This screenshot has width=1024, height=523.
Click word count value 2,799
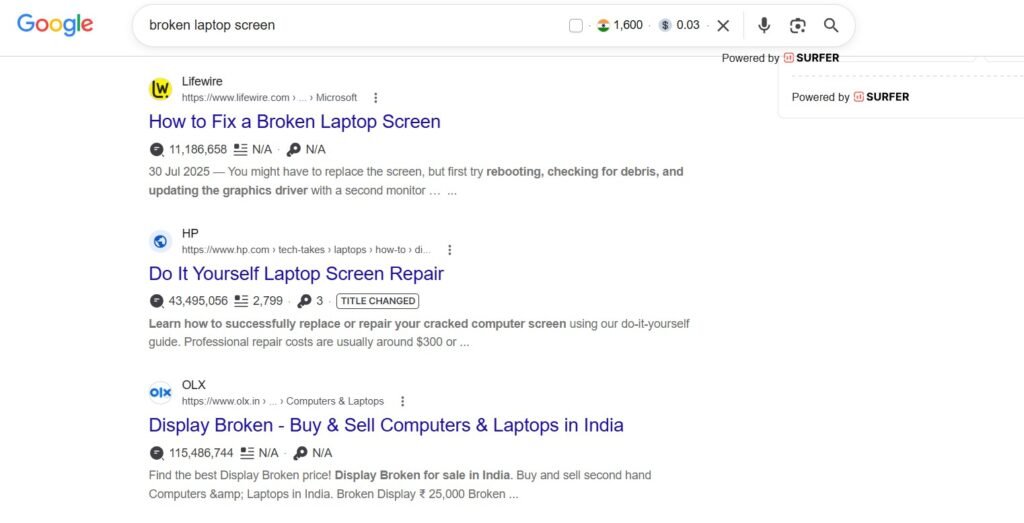(x=268, y=301)
